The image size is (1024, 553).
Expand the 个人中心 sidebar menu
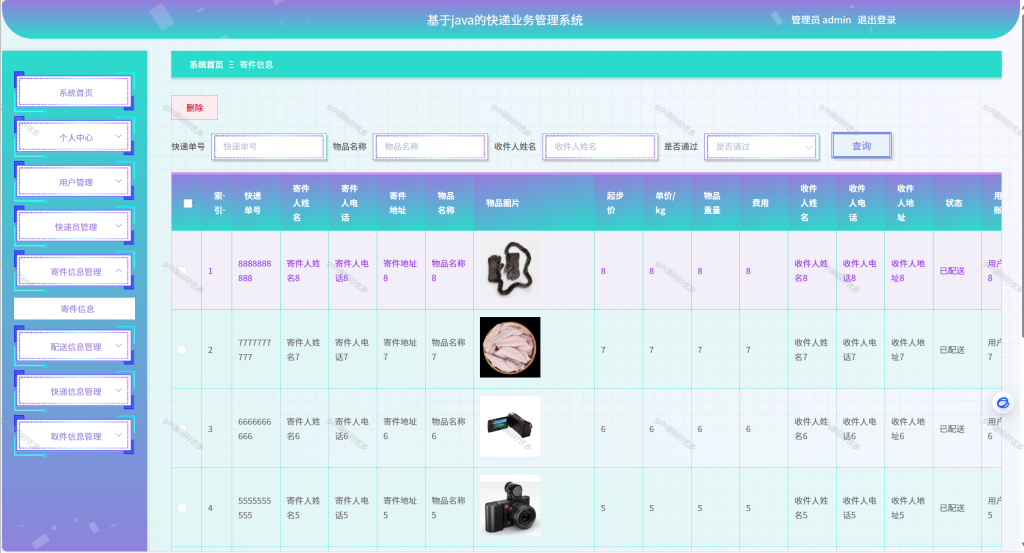click(74, 137)
